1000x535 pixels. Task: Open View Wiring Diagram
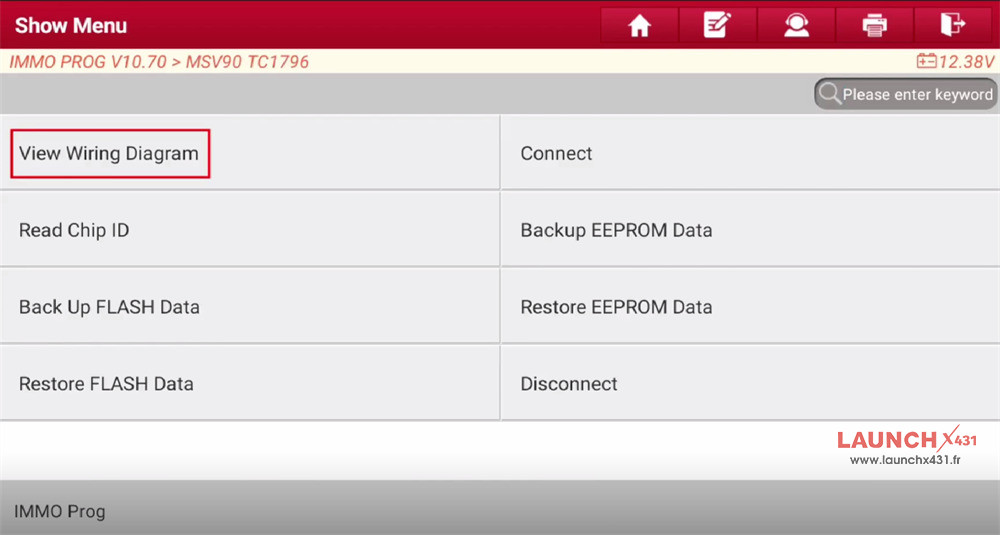109,154
